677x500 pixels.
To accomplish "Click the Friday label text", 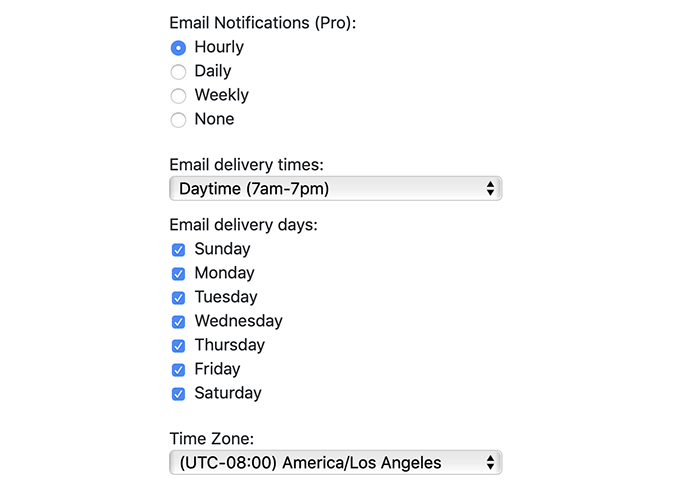I will pos(217,369).
